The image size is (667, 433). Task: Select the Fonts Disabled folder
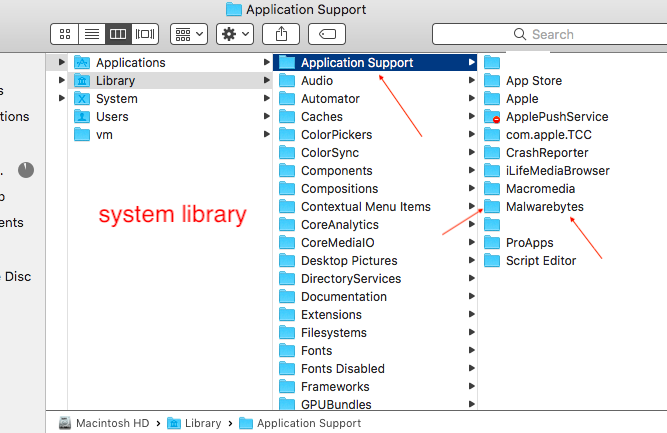tap(375, 369)
